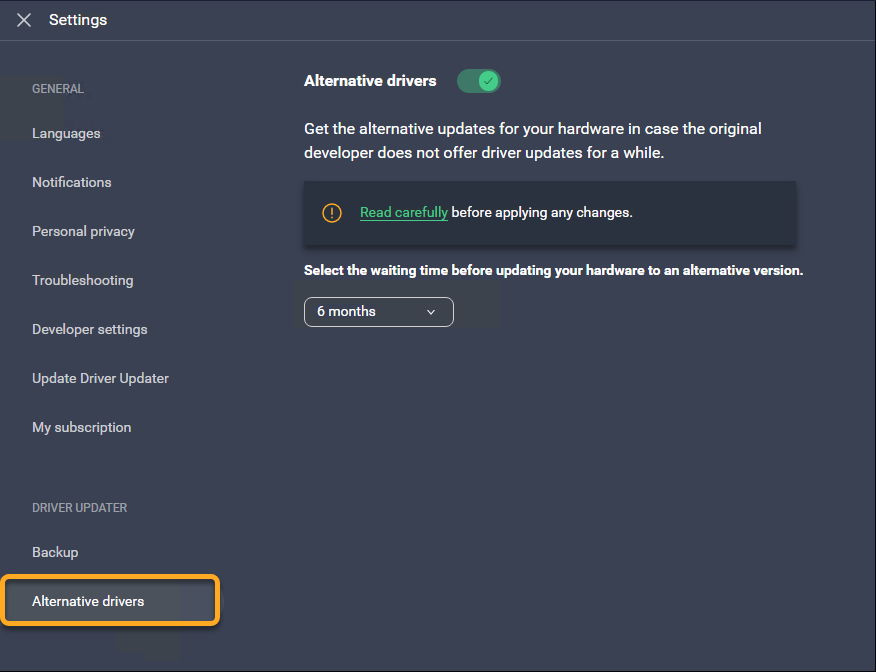Click the GENERAL section header
Viewport: 876px width, 672px height.
pos(58,89)
